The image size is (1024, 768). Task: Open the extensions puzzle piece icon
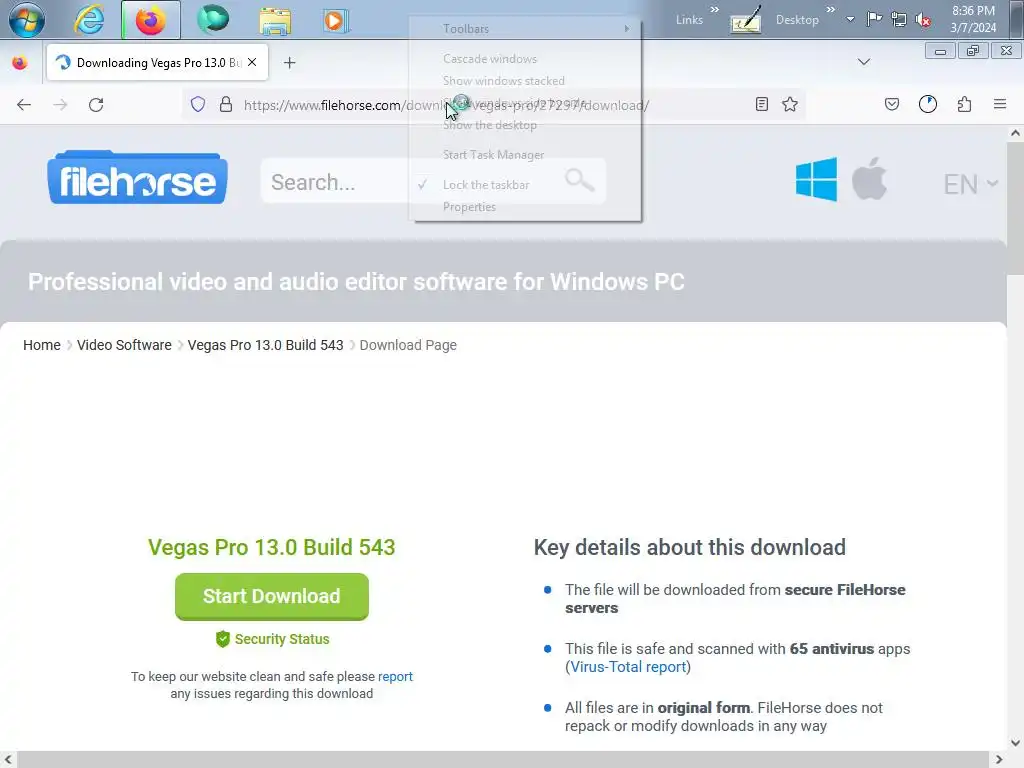pyautogui.click(x=965, y=104)
